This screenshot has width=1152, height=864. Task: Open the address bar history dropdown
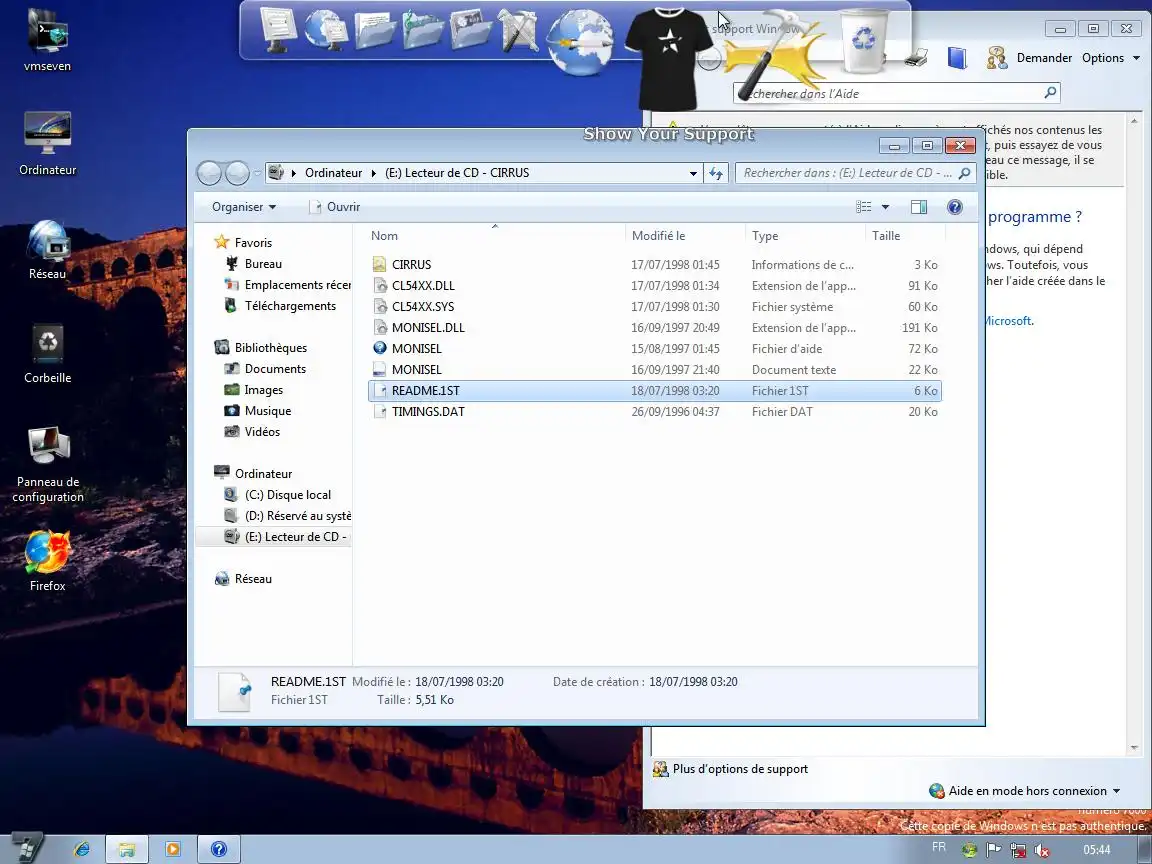pos(693,173)
